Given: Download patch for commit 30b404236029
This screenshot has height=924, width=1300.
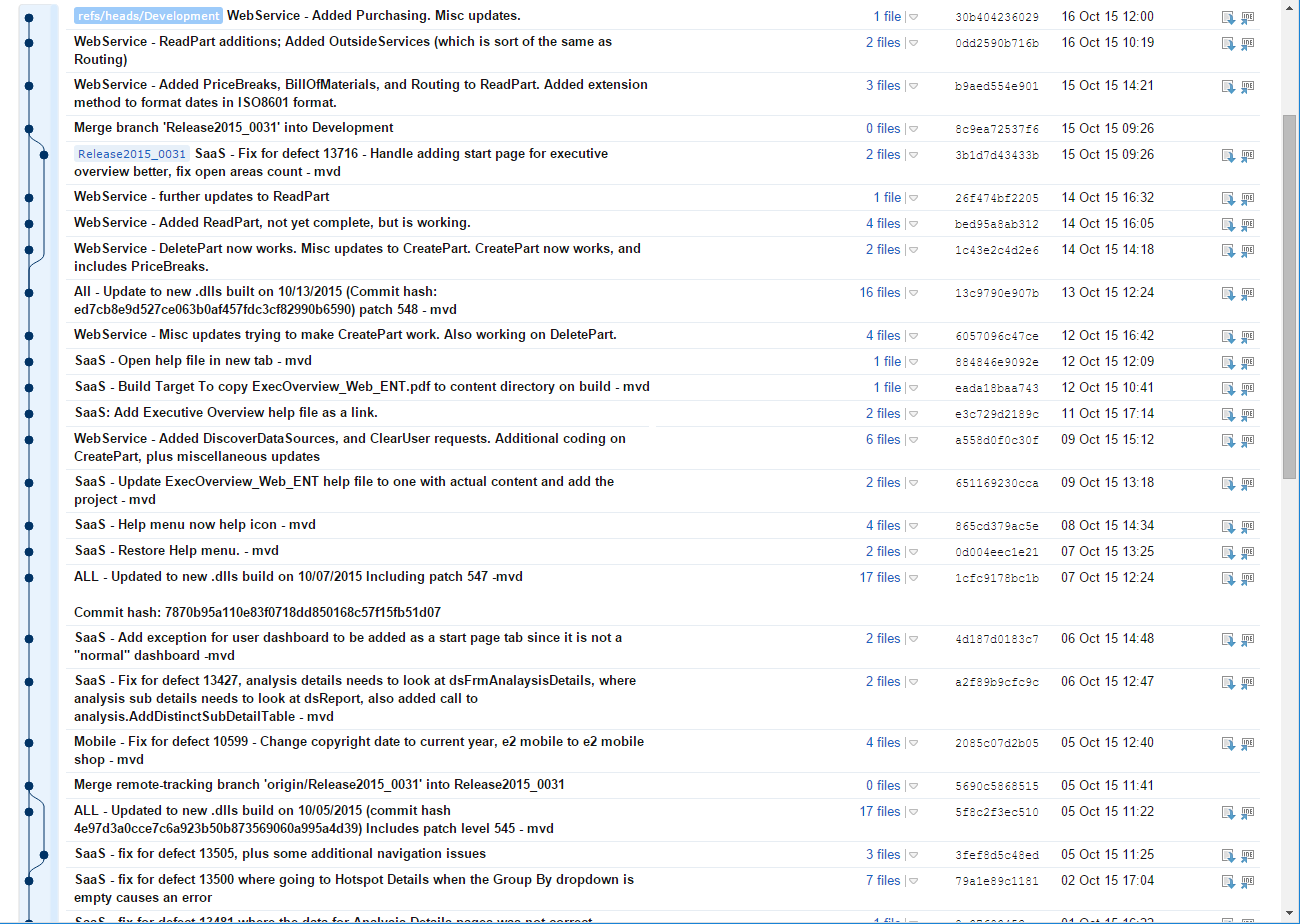Looking at the screenshot, I should click(x=1228, y=18).
